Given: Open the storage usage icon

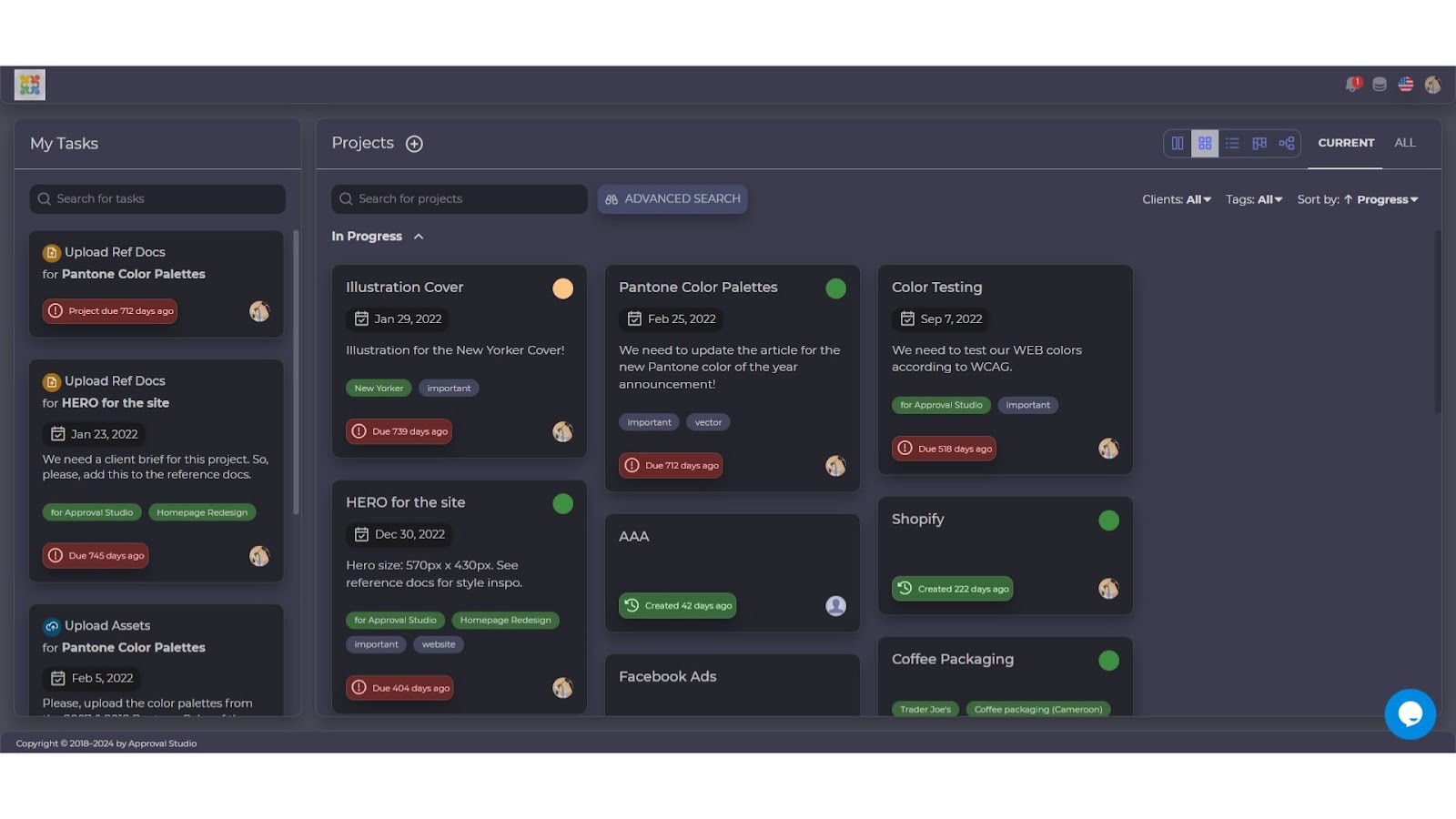Looking at the screenshot, I should click(1379, 84).
